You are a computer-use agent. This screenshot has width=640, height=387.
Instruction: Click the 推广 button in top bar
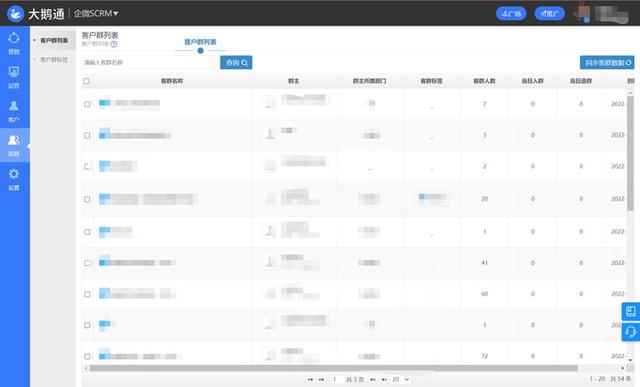(x=549, y=13)
